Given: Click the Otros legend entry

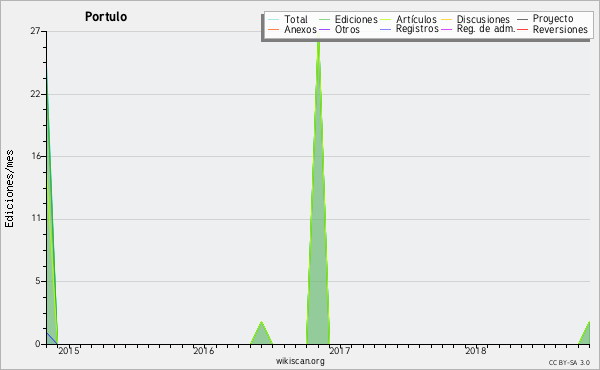Looking at the screenshot, I should (x=339, y=29).
